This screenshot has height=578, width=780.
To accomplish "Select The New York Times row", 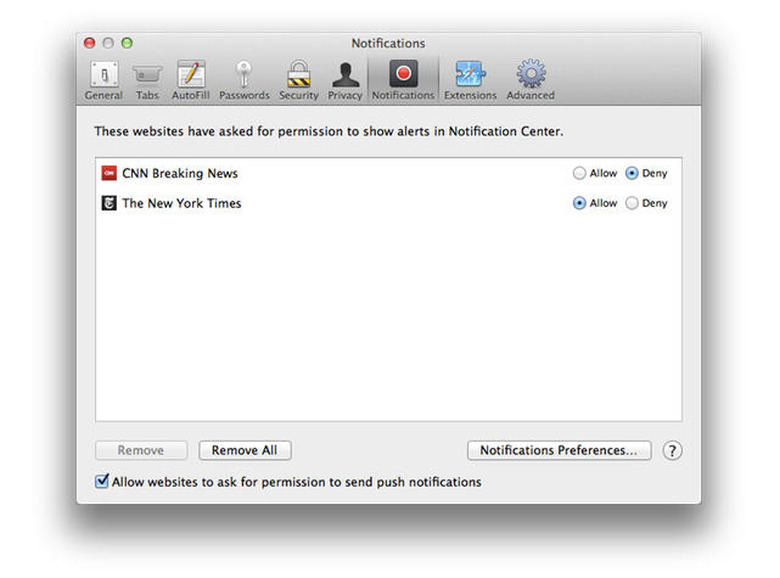I will tap(389, 203).
